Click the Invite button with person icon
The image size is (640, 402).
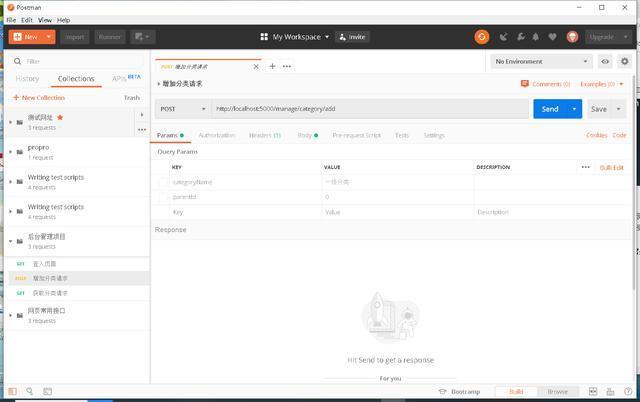(x=350, y=37)
